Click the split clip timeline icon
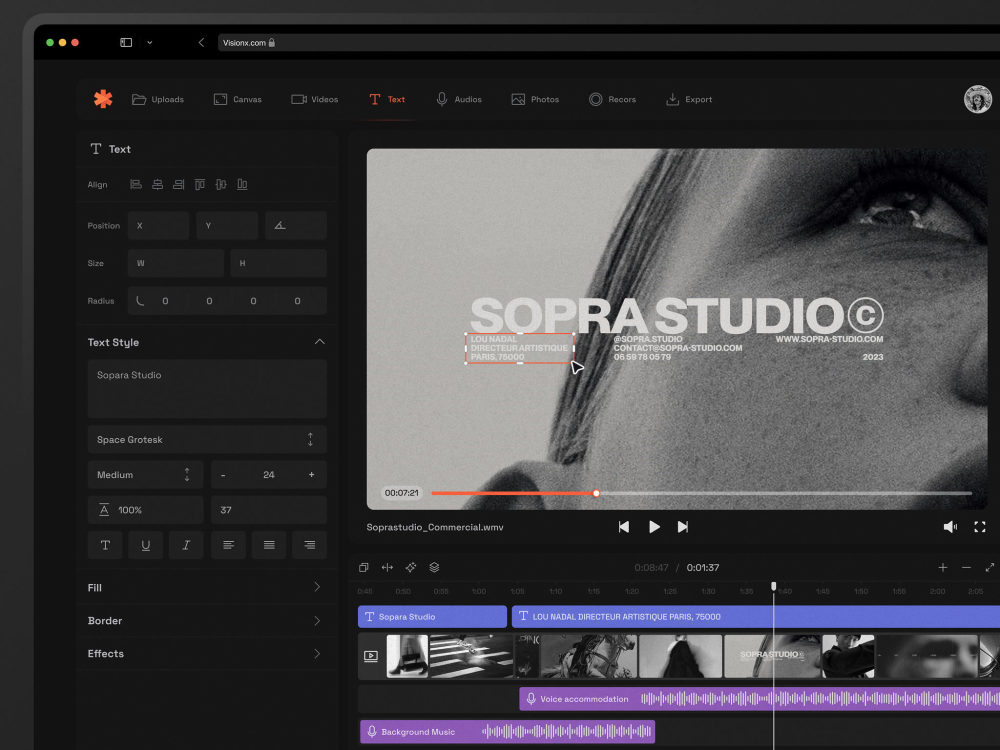1000x750 pixels. [387, 568]
